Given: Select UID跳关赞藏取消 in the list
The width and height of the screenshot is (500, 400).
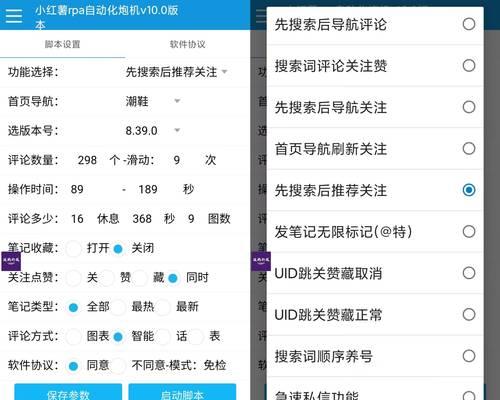Looking at the screenshot, I should click(375, 273).
